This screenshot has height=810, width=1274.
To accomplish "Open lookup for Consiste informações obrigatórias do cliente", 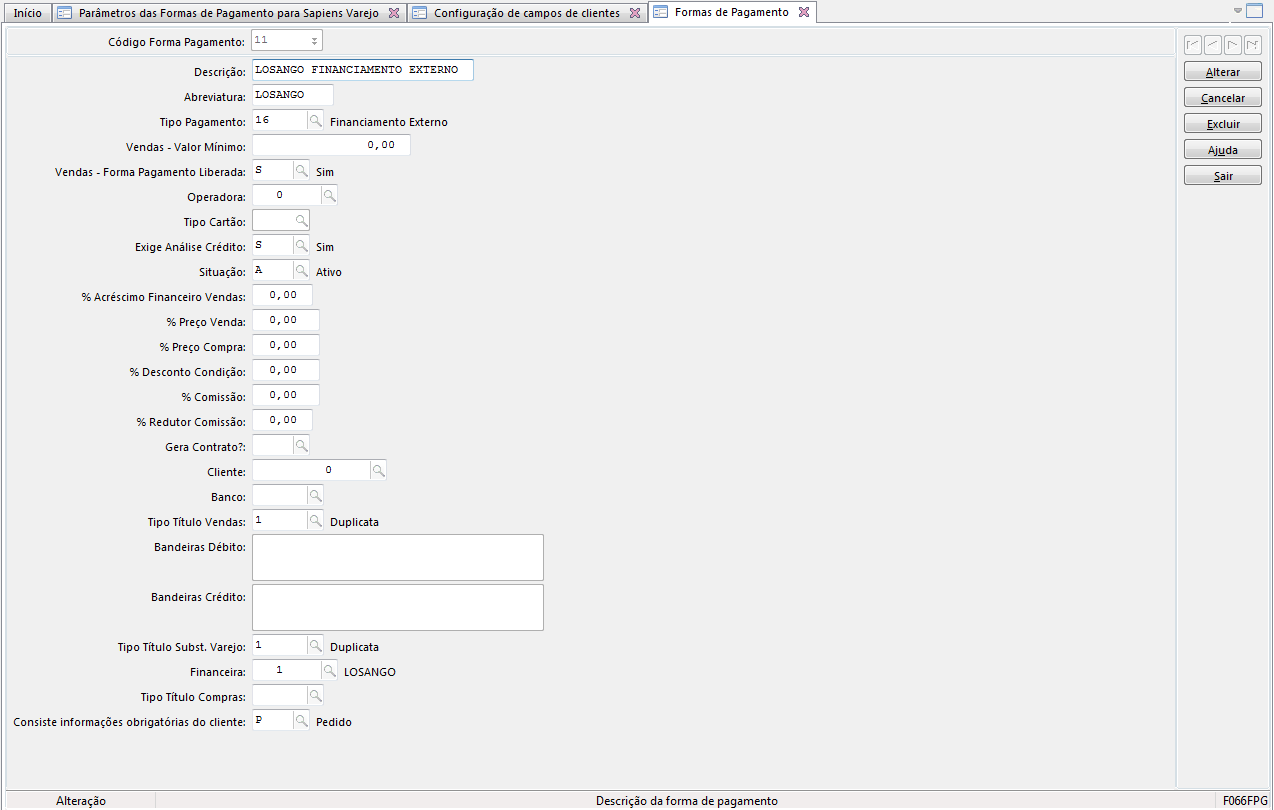I will click(301, 721).
